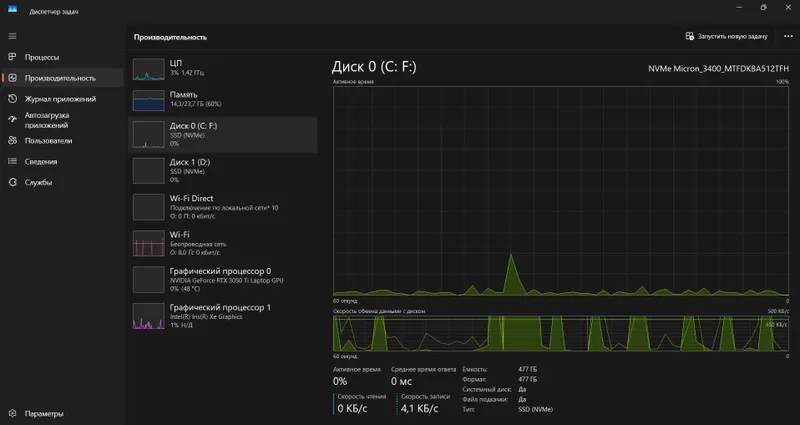
Task: Click the Среднее время ответа 0 мс value
Action: [x=401, y=382]
